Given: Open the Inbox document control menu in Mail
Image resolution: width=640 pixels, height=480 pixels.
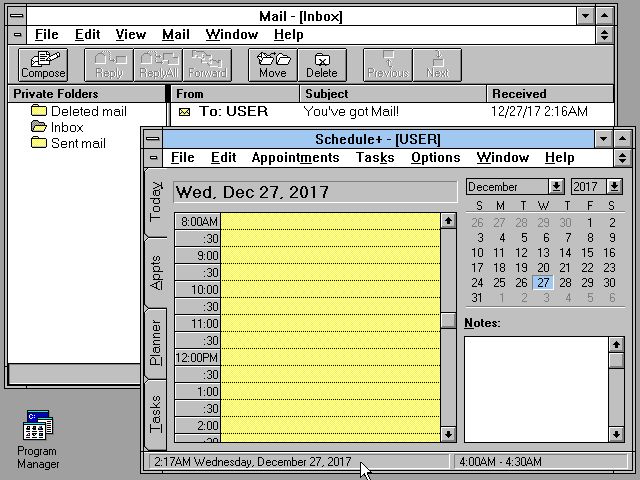Looking at the screenshot, I should tap(17, 35).
